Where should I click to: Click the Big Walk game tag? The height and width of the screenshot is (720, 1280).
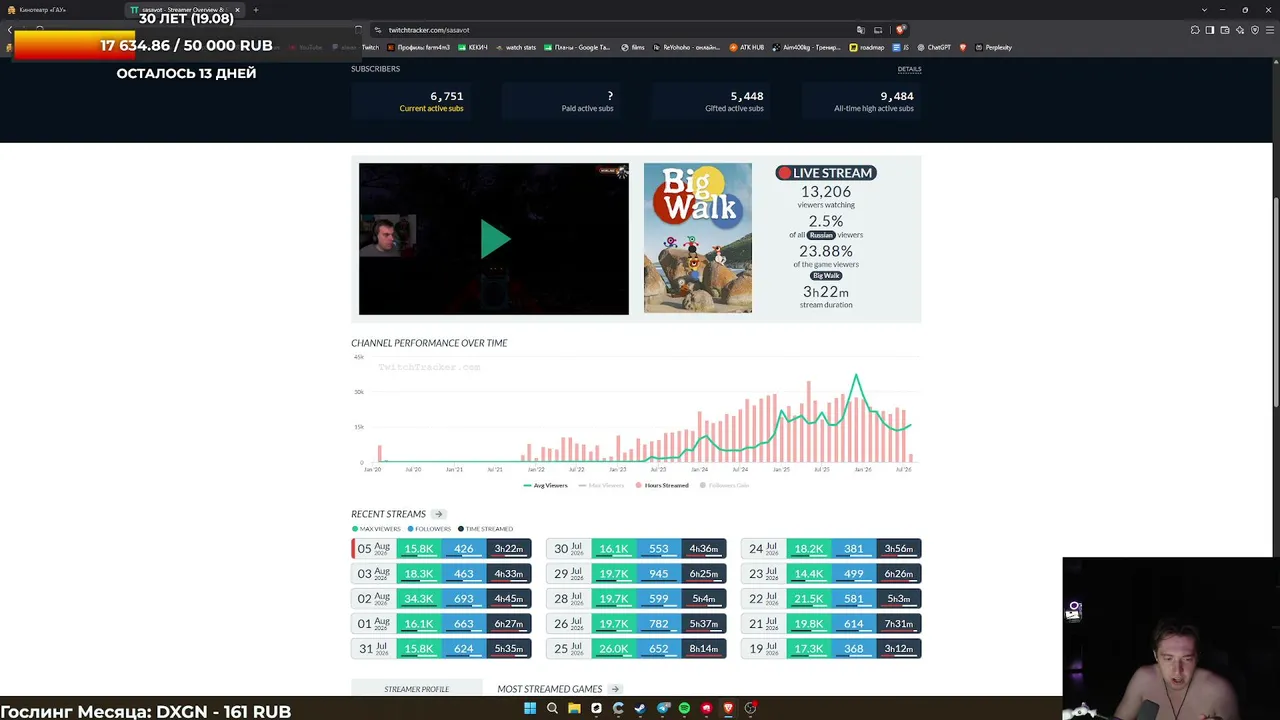coord(826,276)
